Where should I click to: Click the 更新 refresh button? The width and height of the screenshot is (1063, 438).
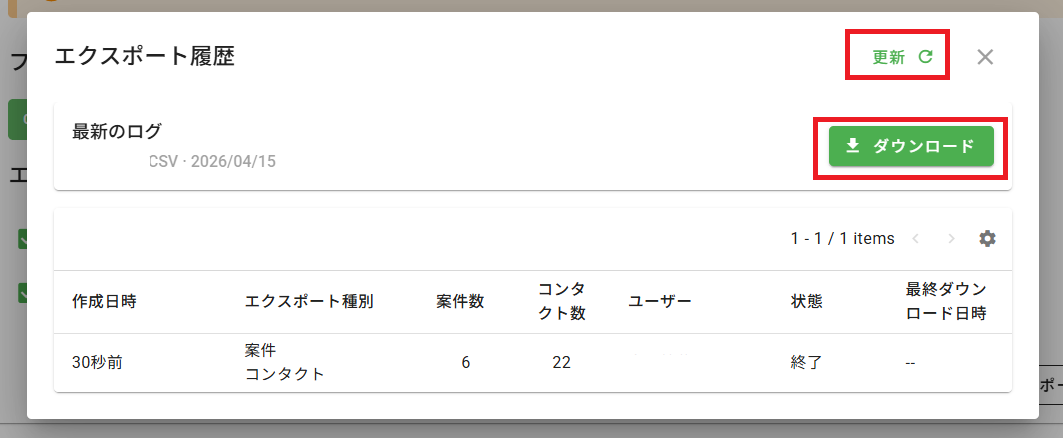(x=902, y=57)
